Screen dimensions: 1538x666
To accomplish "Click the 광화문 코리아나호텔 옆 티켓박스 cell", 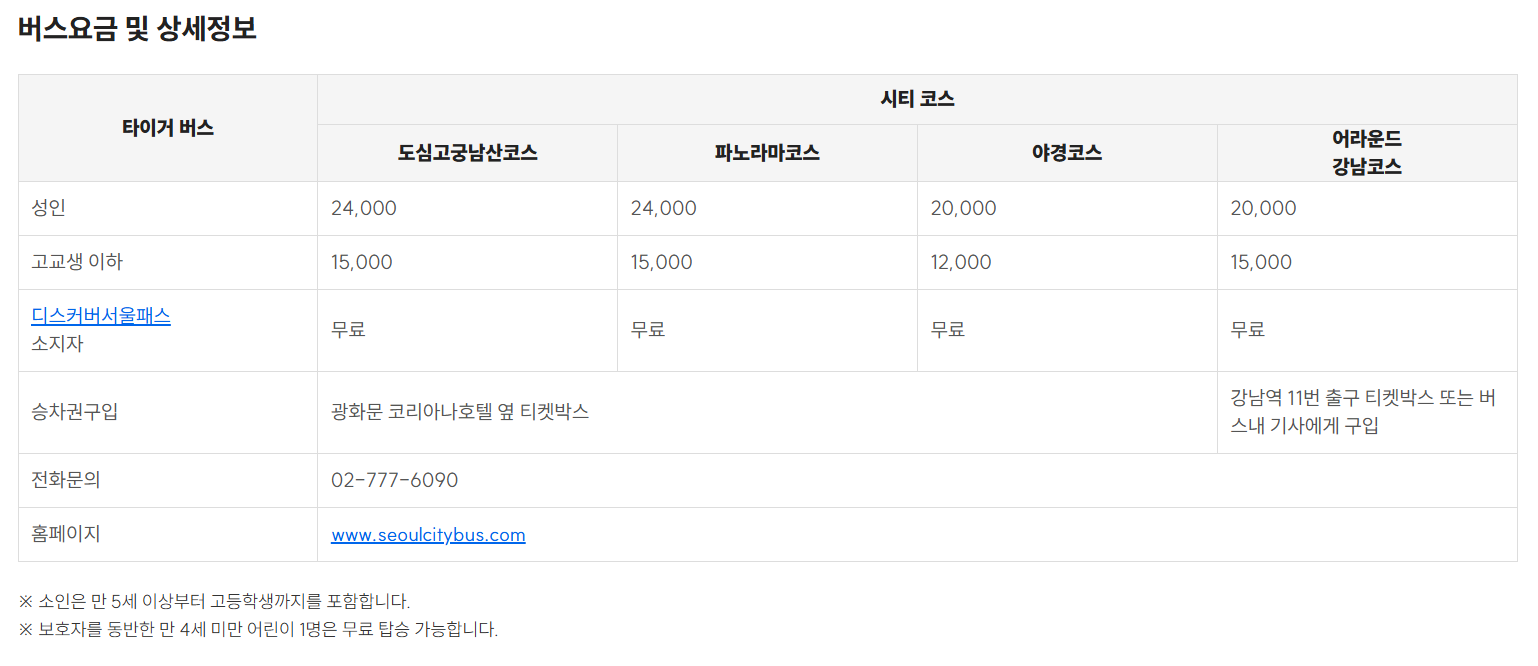I will pos(767,412).
